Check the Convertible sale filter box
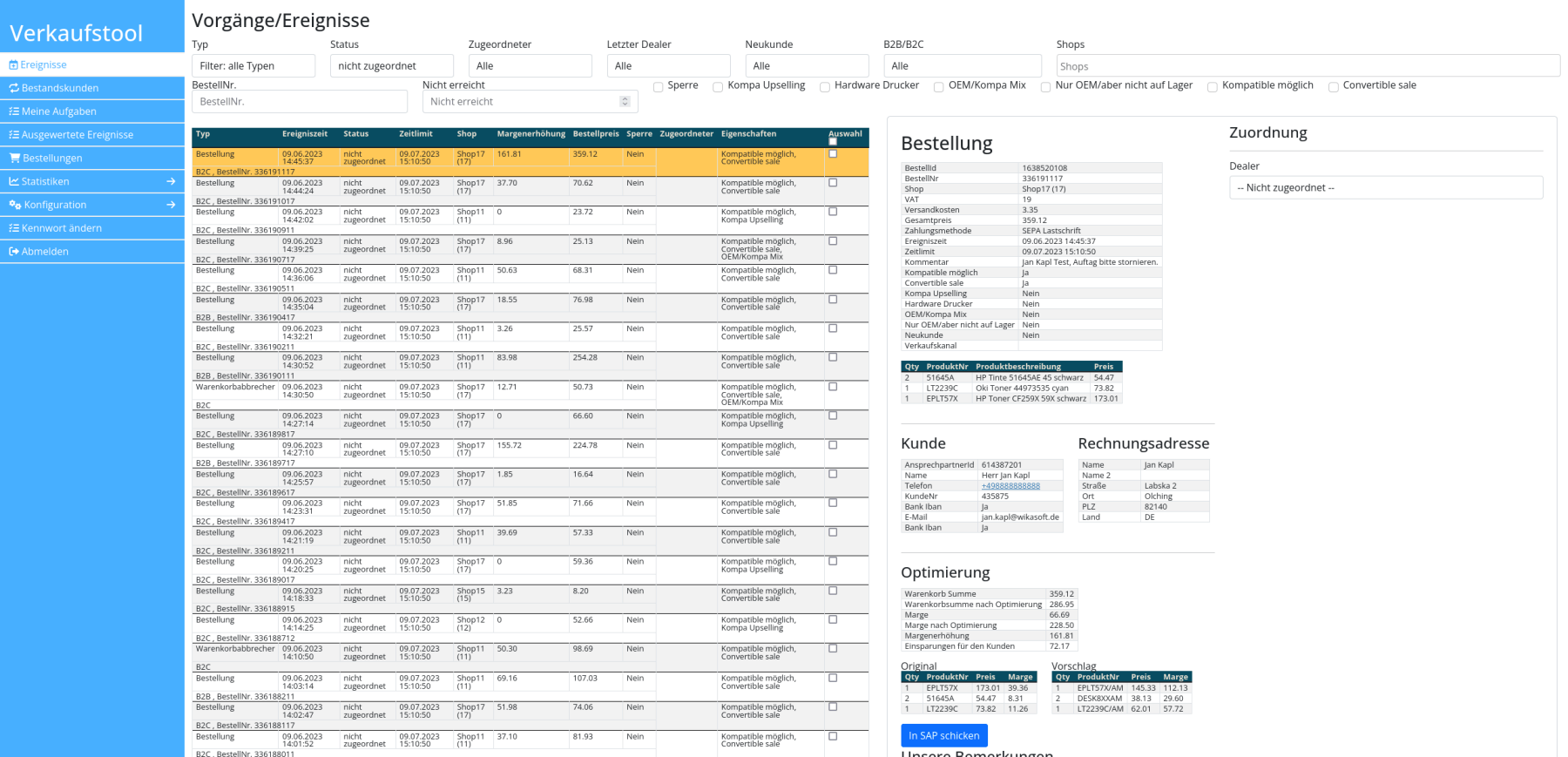Viewport: 1568px width, 757px height. point(1334,87)
